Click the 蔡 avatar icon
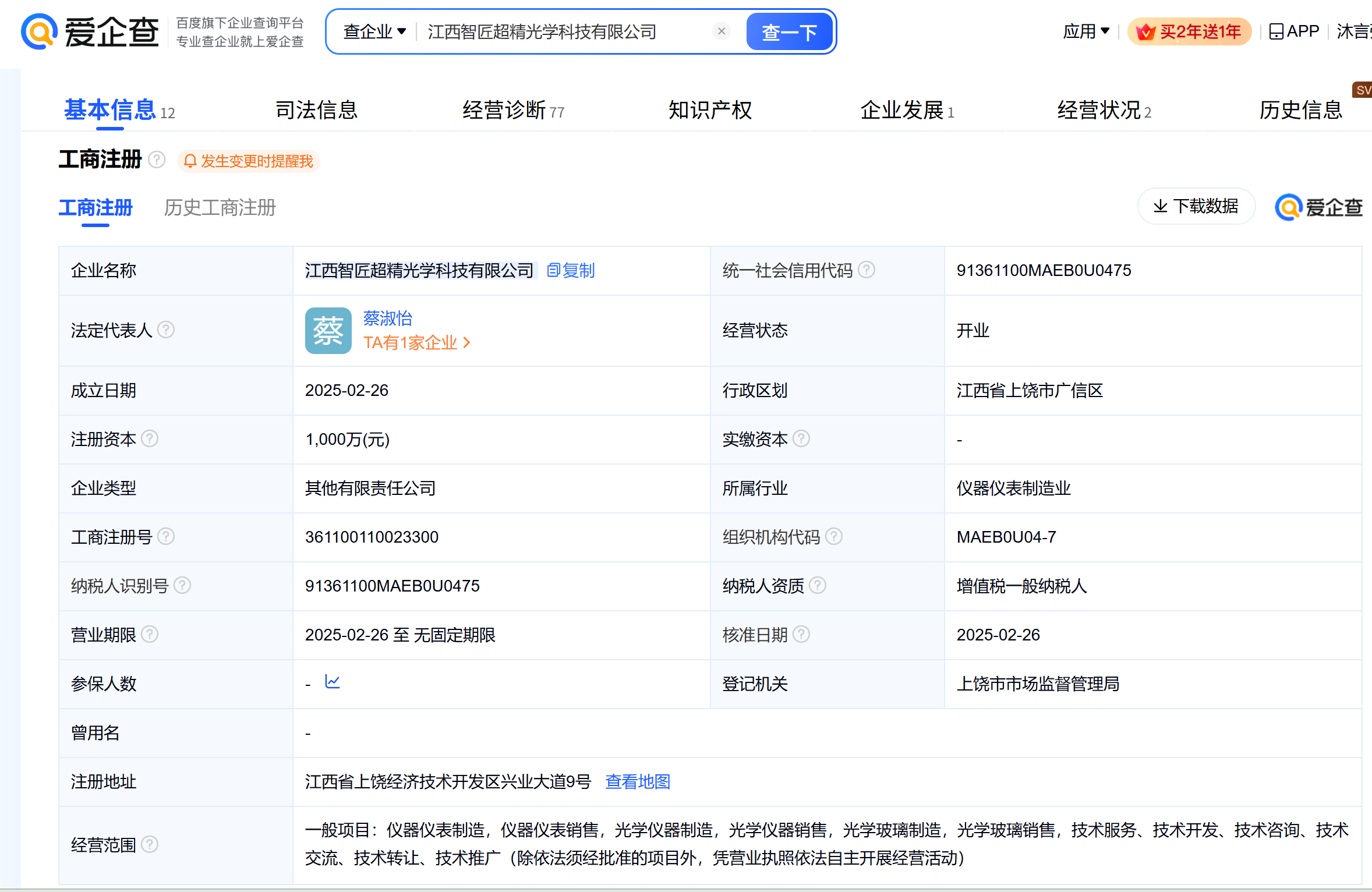 [x=328, y=331]
